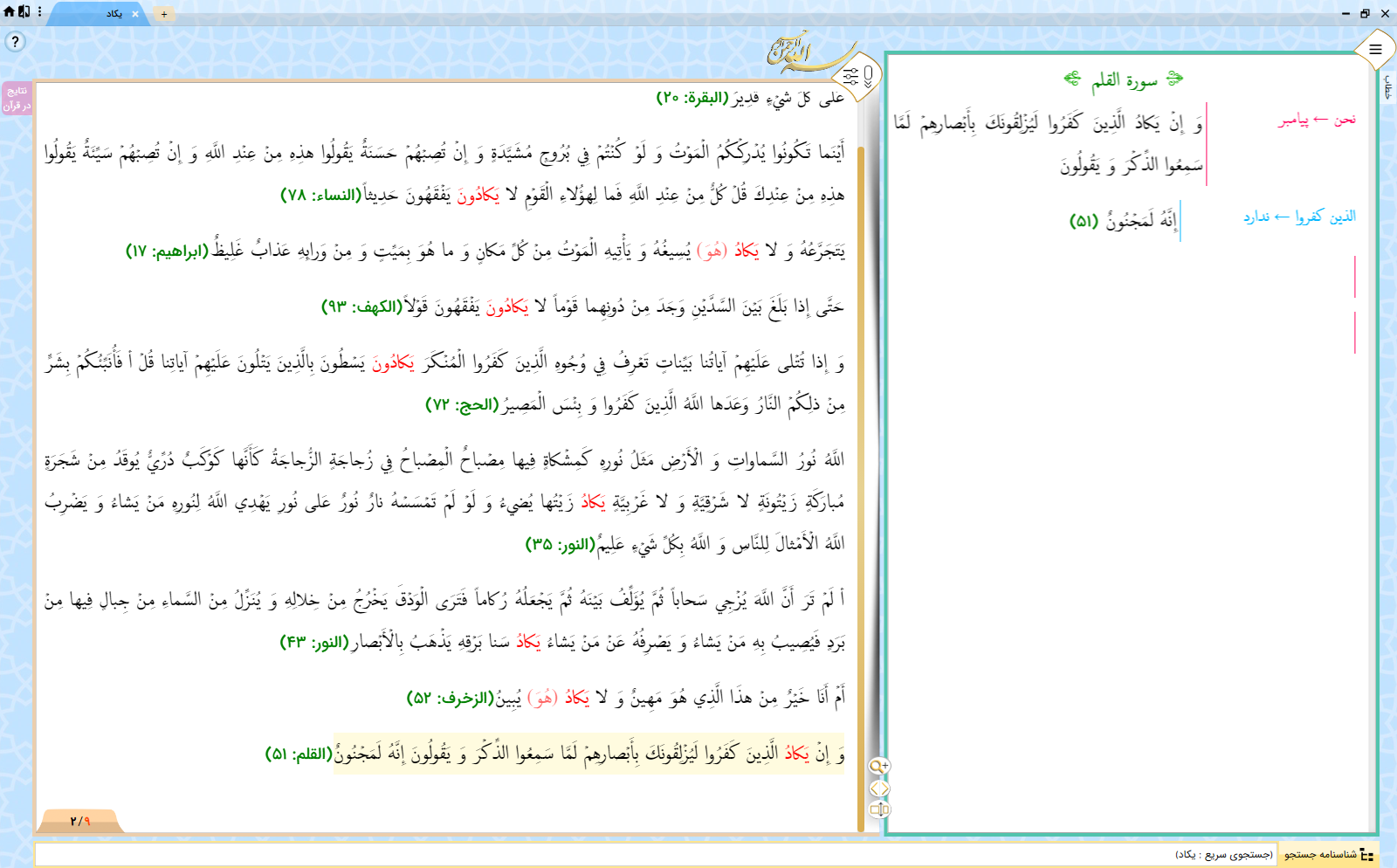The width and height of the screenshot is (1397, 868).
Task: Click the quick search field showing یکاد
Action: point(656,855)
